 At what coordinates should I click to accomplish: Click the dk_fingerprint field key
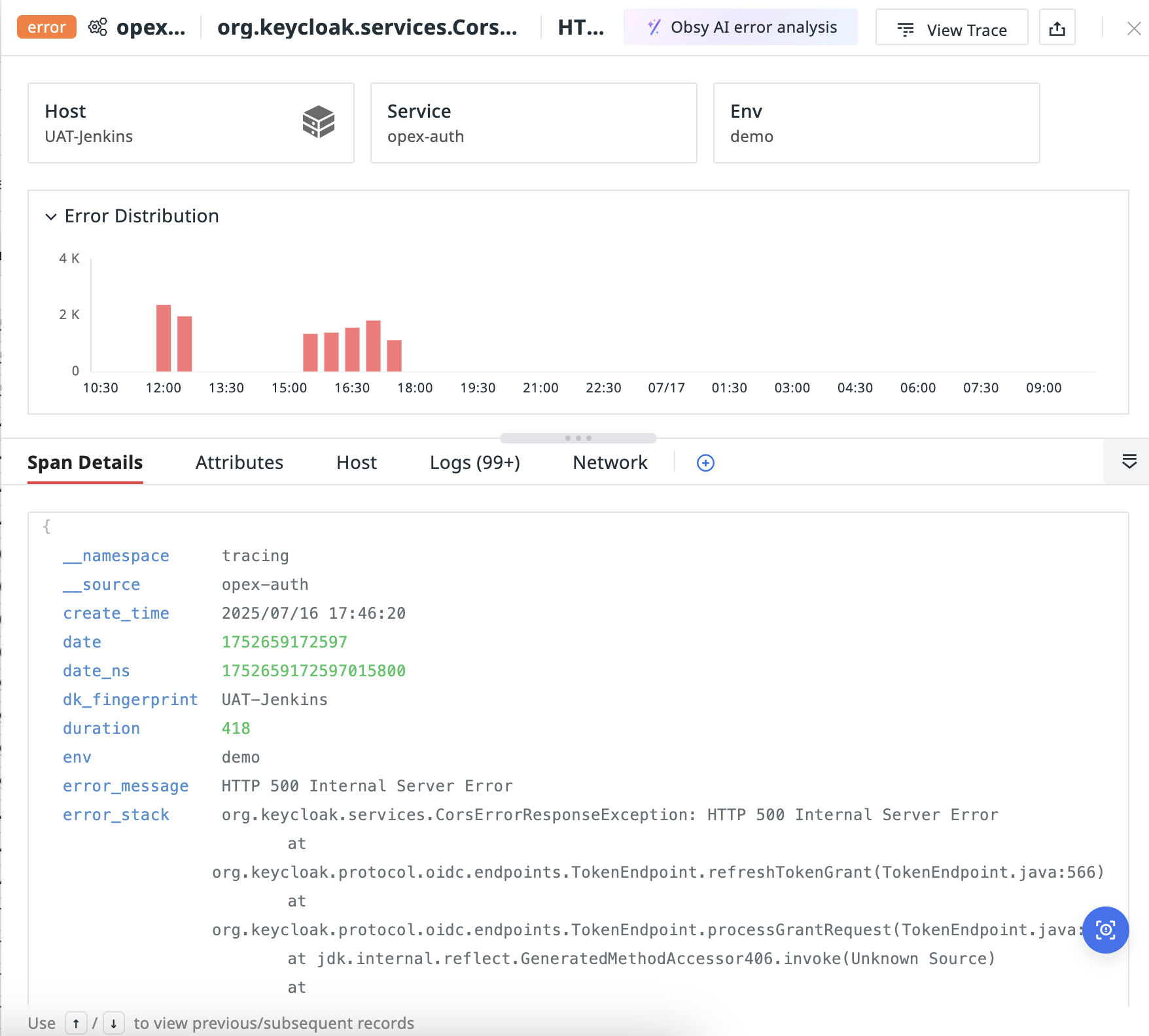(x=130, y=700)
